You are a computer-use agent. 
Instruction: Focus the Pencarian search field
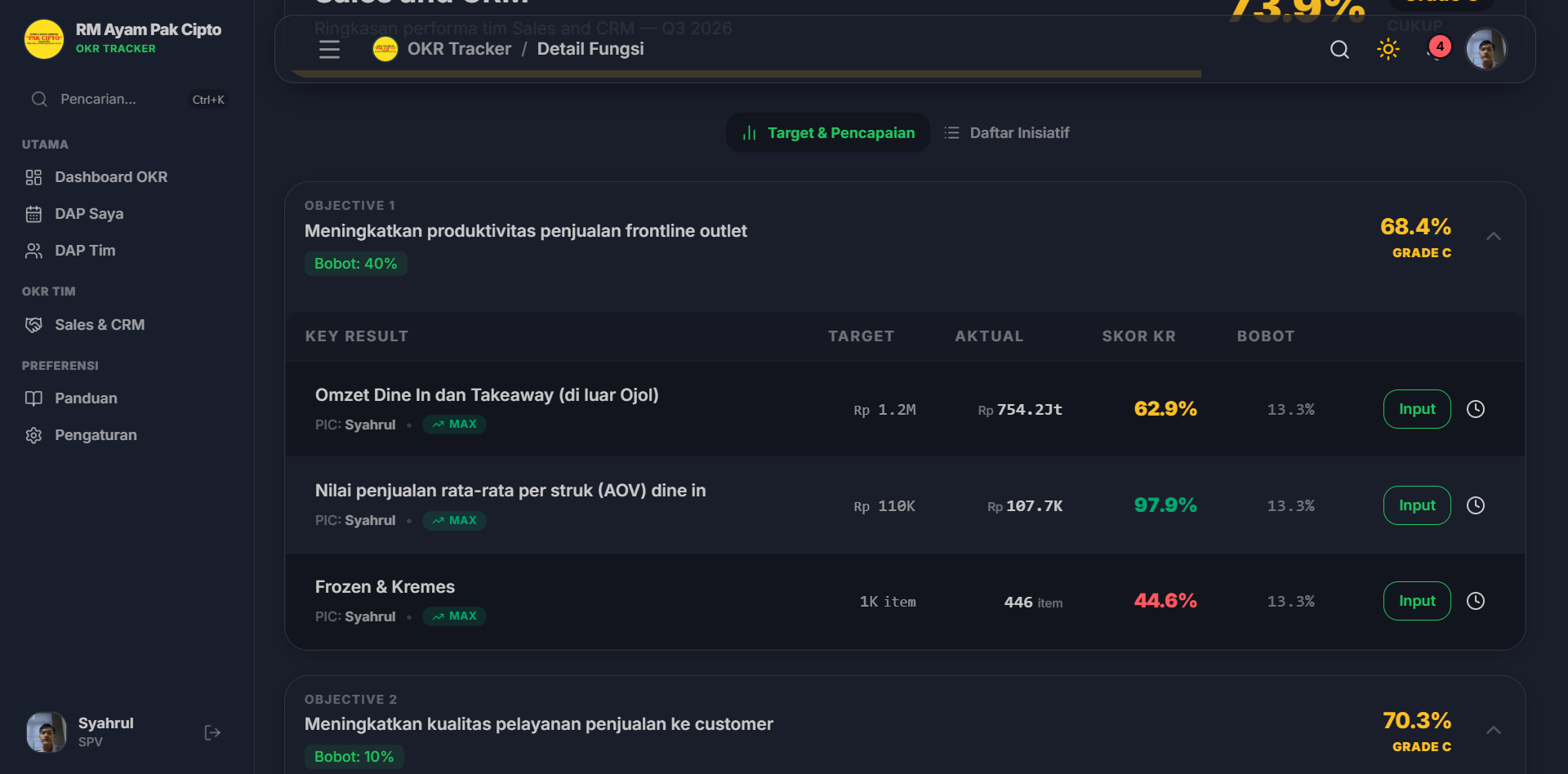tap(127, 100)
